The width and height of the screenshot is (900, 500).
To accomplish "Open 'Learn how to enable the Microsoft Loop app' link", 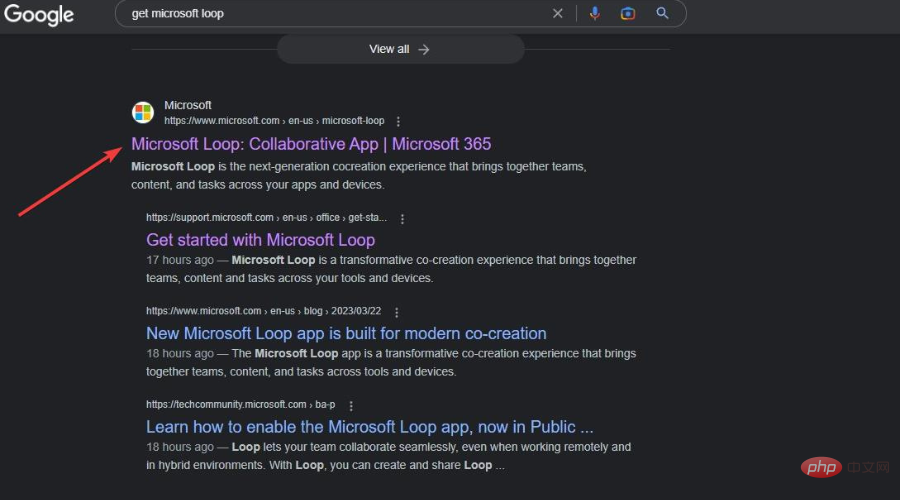I will point(370,427).
